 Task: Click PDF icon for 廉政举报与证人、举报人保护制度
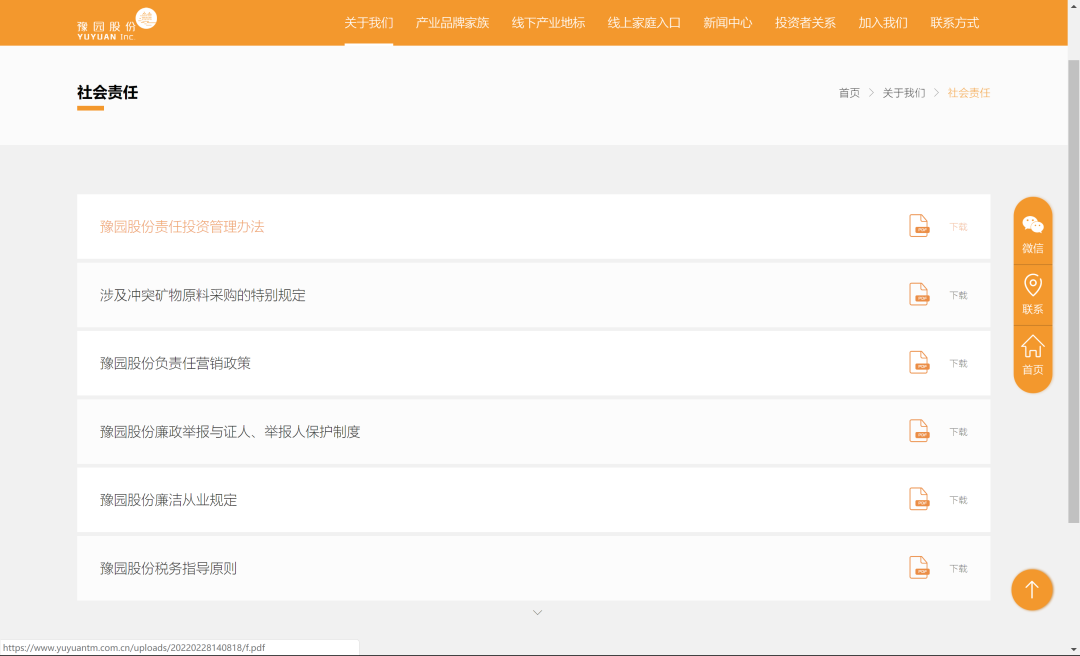[919, 431]
